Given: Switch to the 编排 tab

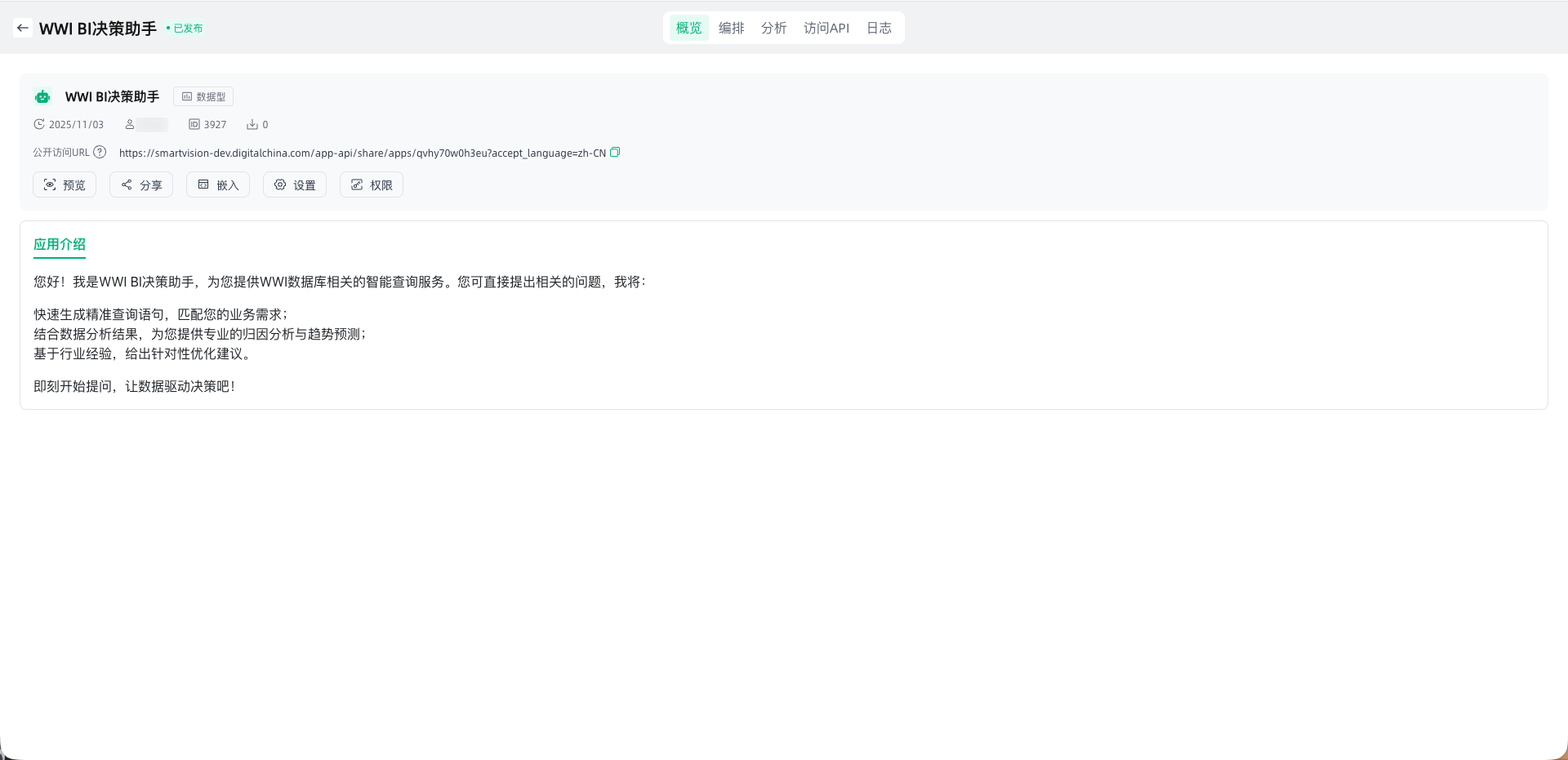Looking at the screenshot, I should [x=731, y=28].
